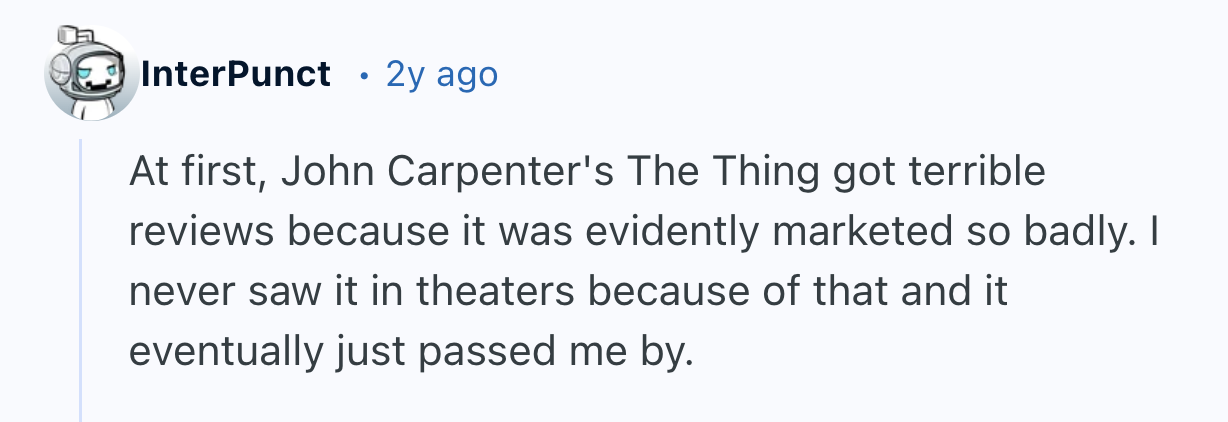The image size is (1228, 422).
Task: Click the word 'marketed' in the comment
Action: 855,232
